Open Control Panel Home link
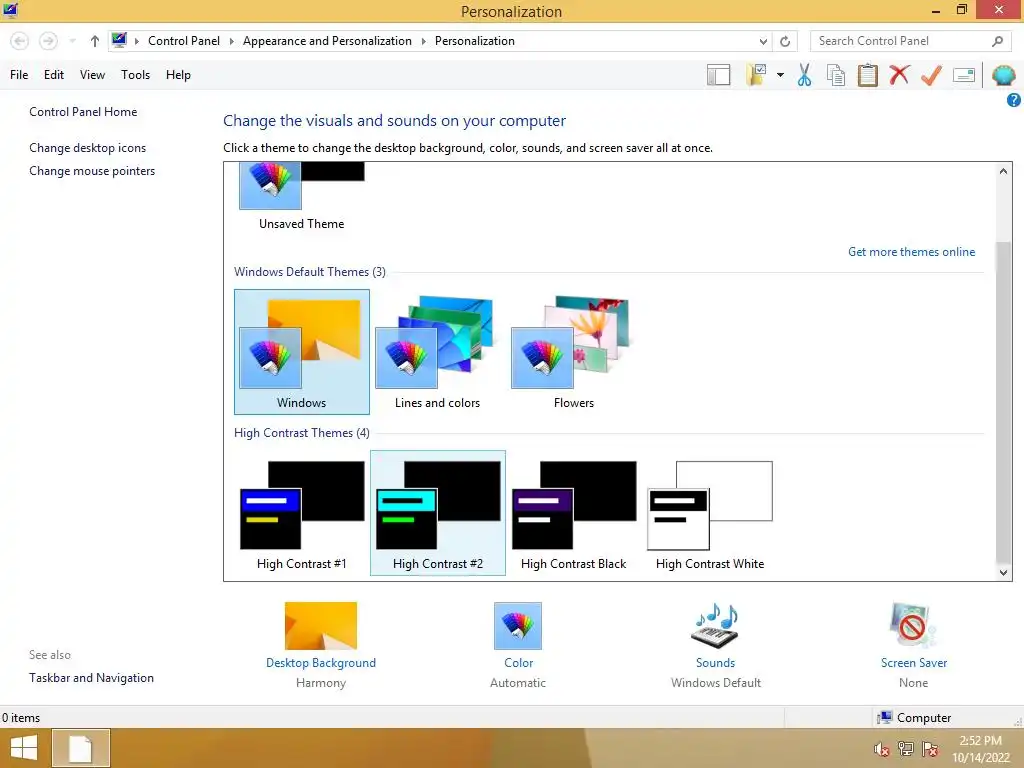This screenshot has height=768, width=1024. pyautogui.click(x=83, y=112)
